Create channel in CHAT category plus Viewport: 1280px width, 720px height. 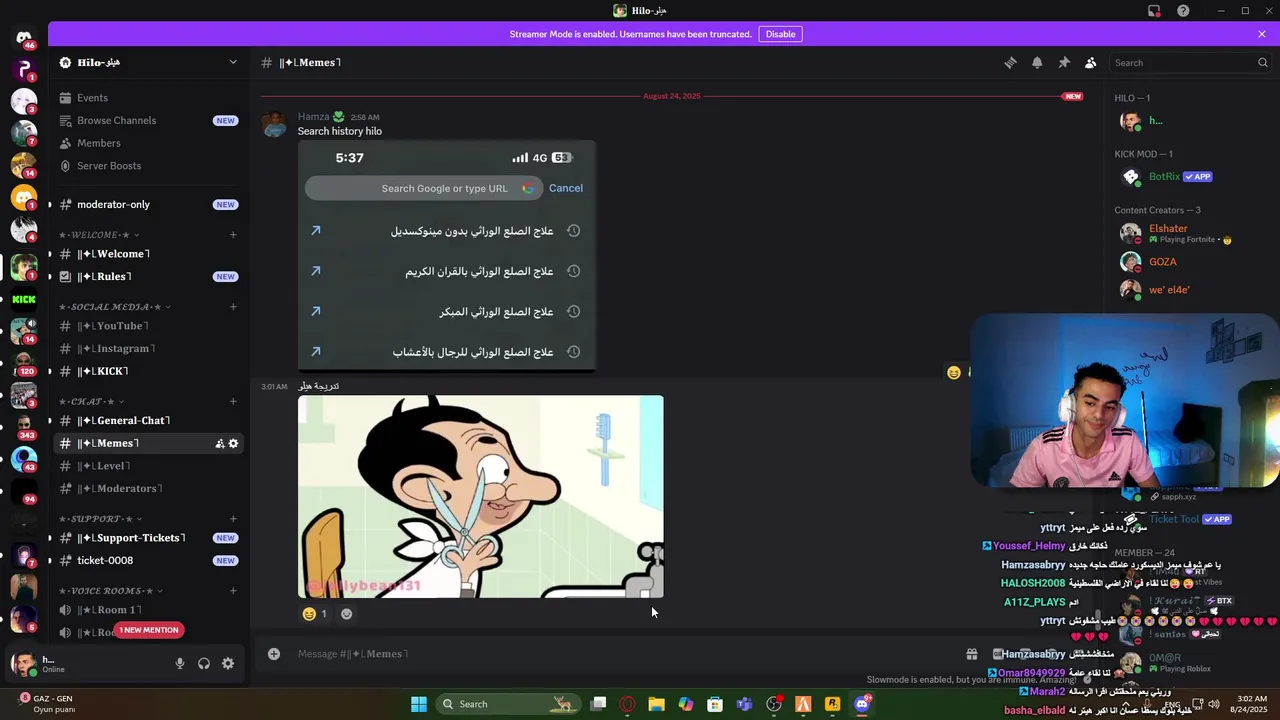click(233, 402)
